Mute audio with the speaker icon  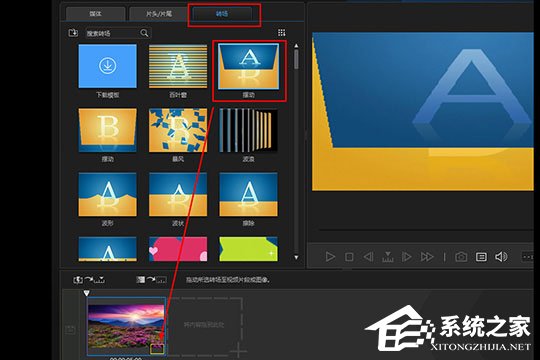tap(501, 257)
